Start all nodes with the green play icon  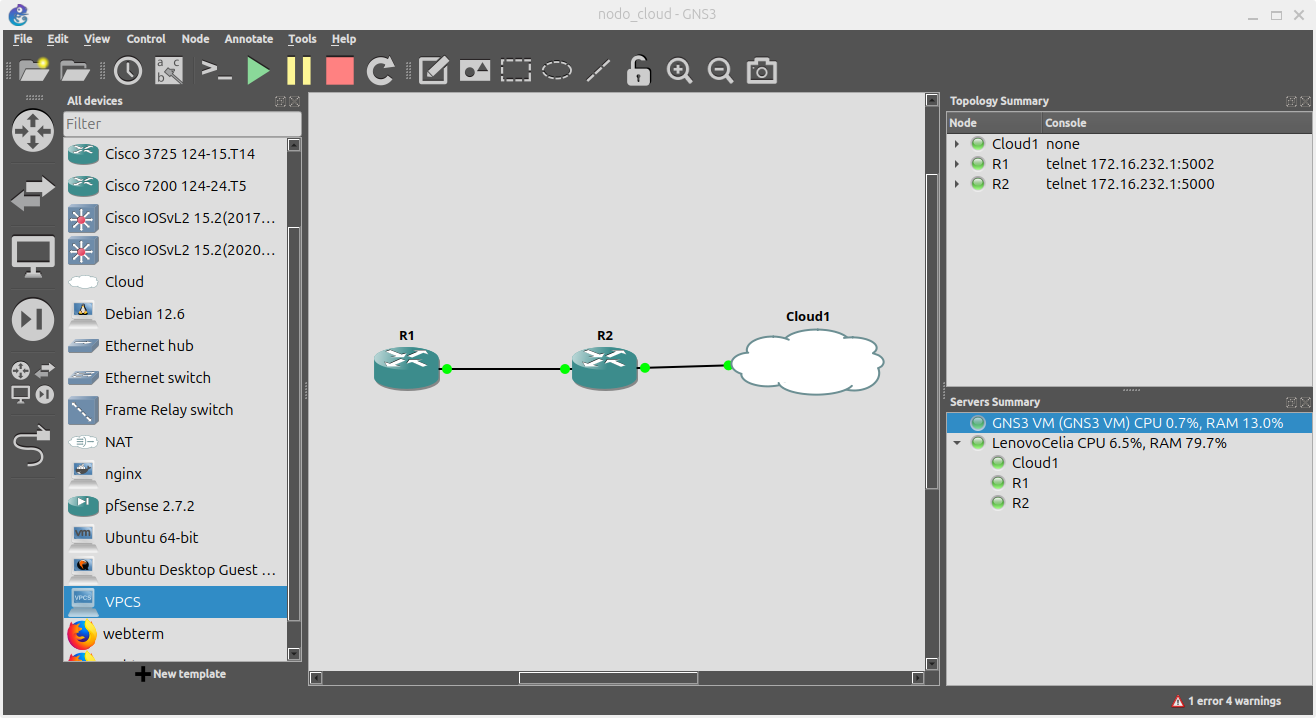(x=258, y=71)
